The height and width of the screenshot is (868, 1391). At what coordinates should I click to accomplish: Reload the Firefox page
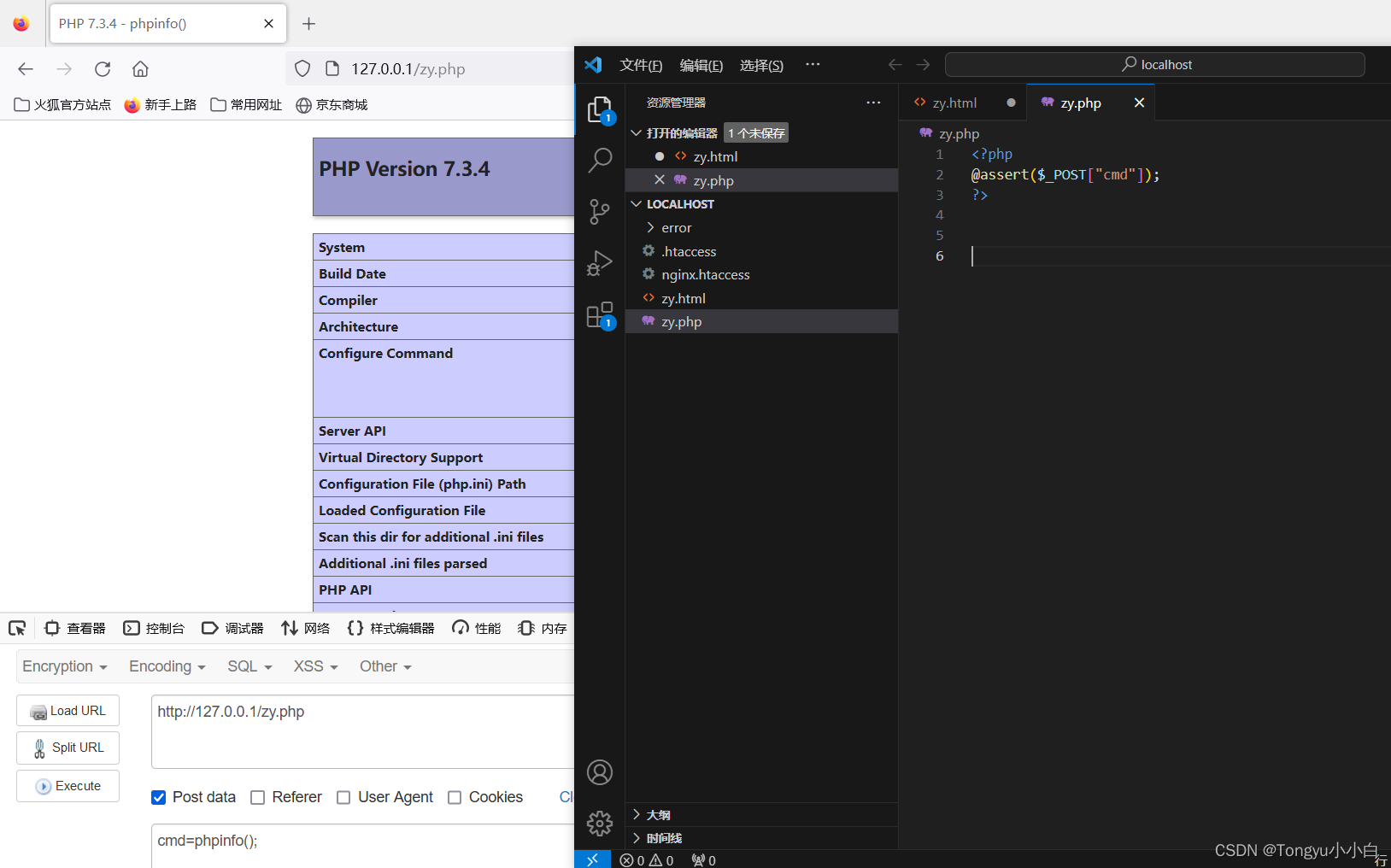click(x=103, y=69)
